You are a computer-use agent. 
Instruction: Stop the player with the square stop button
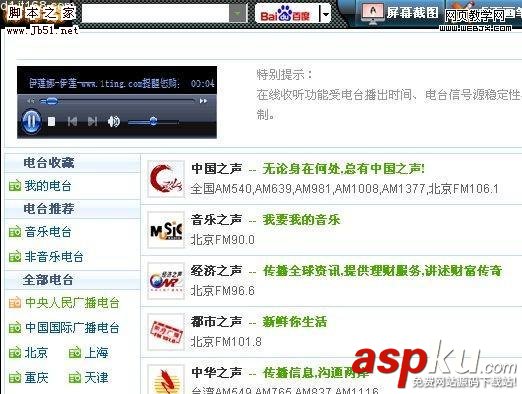pyautogui.click(x=51, y=121)
